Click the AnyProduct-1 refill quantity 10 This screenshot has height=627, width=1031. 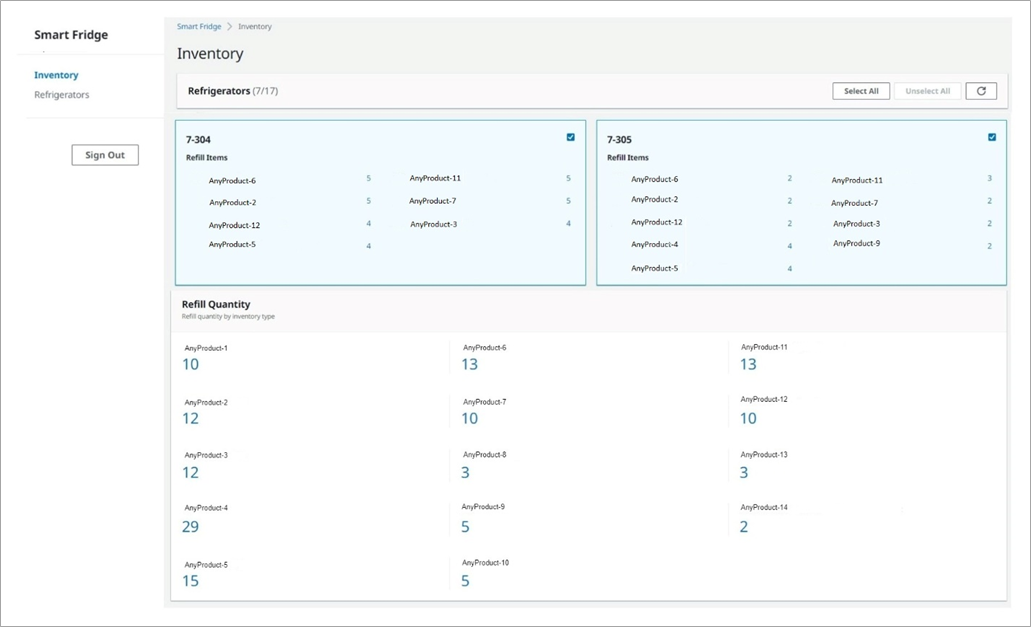pos(190,365)
